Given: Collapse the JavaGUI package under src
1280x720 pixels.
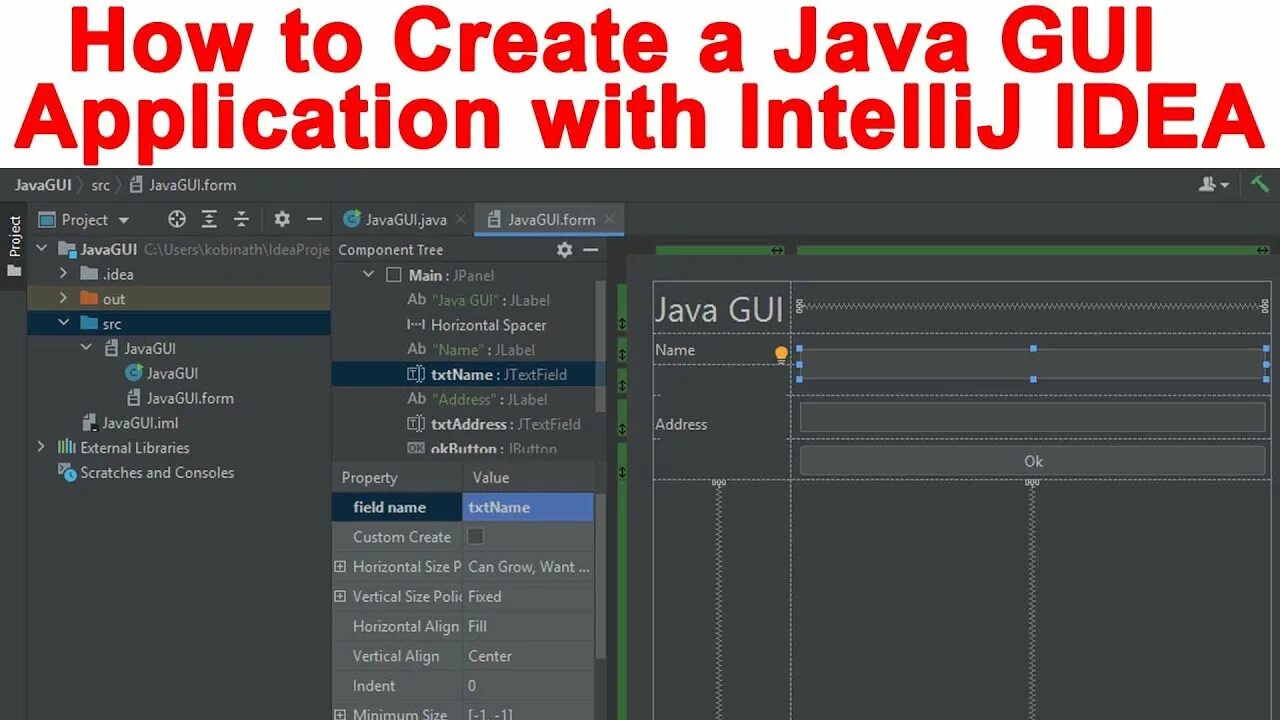Looking at the screenshot, I should 86,348.
